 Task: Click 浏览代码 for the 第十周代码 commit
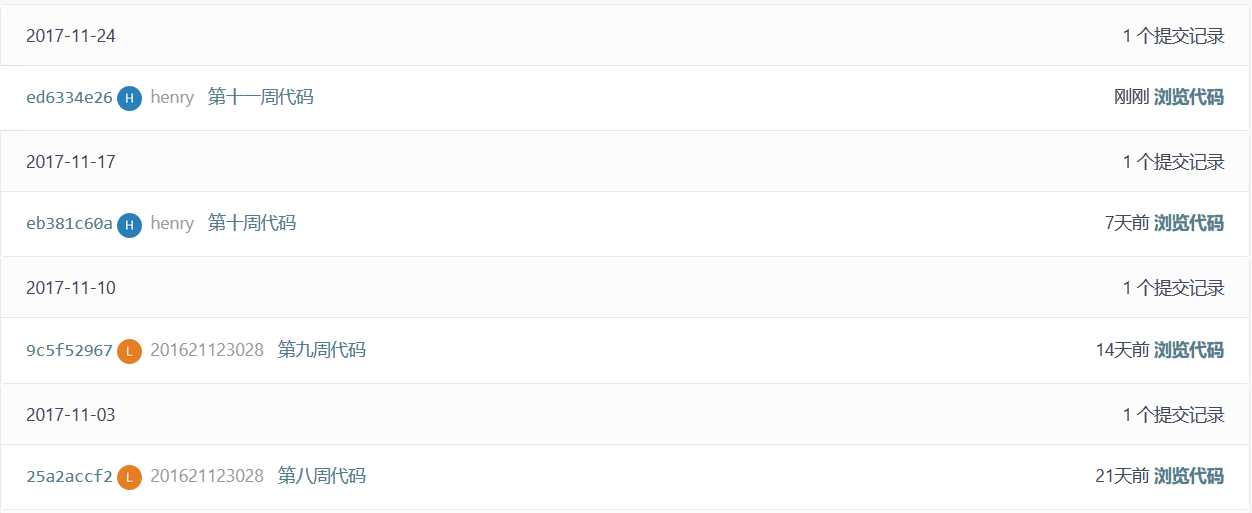(x=1188, y=224)
